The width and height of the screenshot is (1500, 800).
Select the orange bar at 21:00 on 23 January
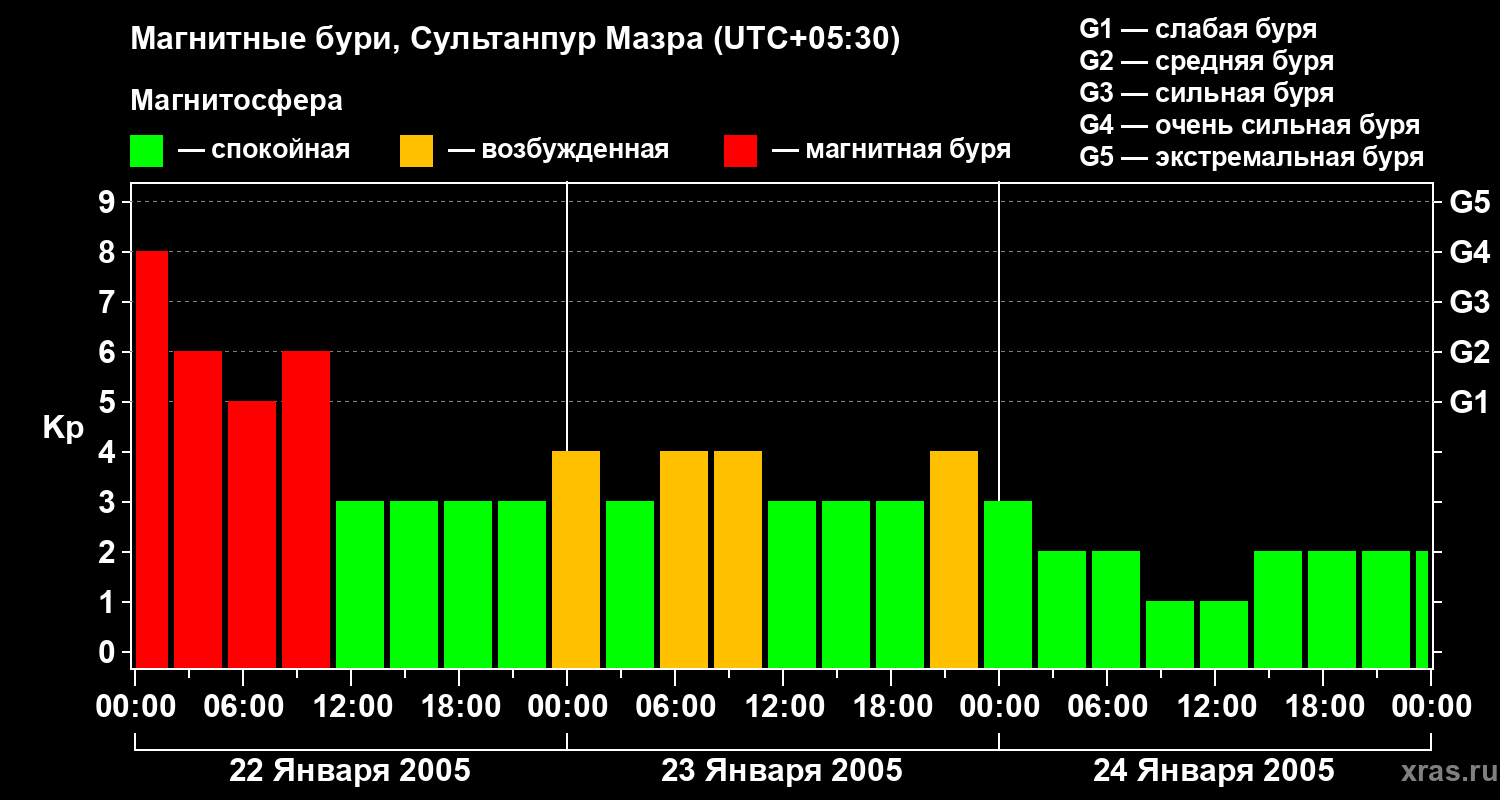tap(954, 560)
